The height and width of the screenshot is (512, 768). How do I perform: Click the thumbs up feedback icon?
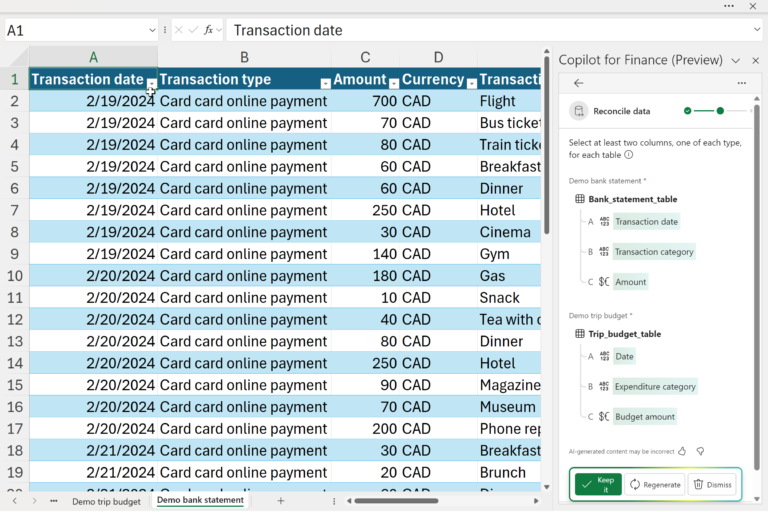point(682,452)
